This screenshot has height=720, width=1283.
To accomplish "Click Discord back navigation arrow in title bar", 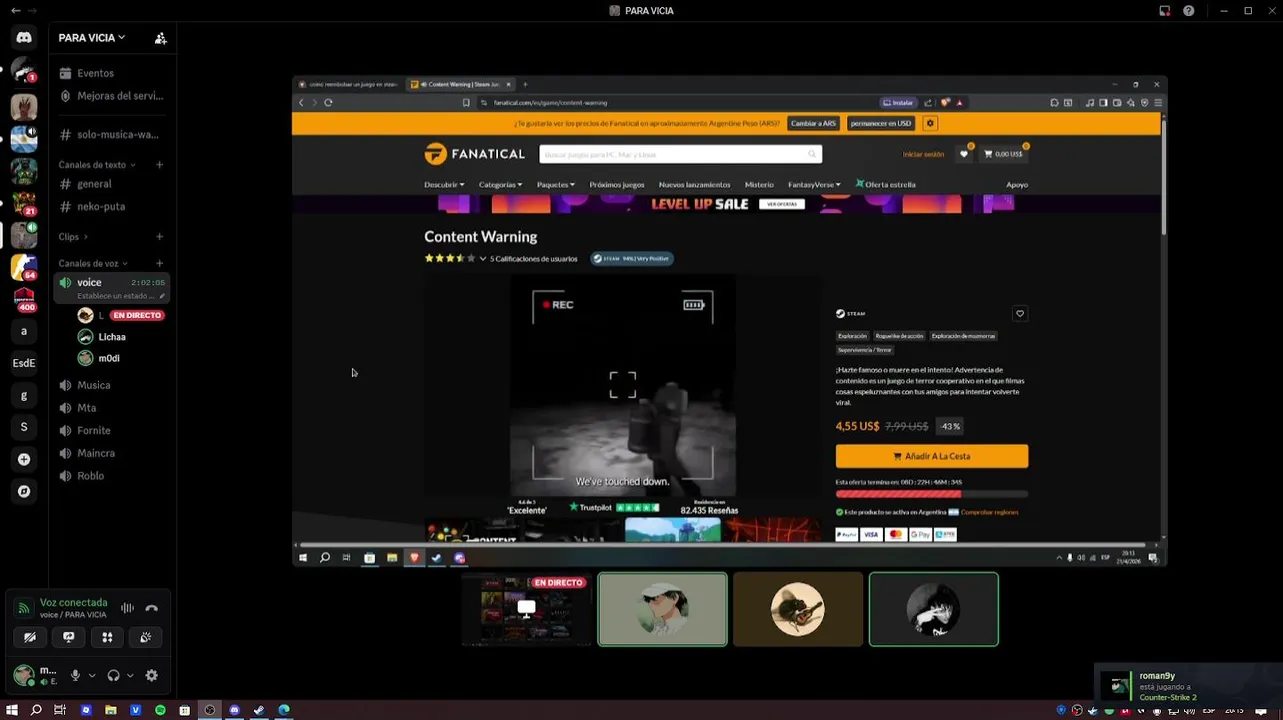I will [15, 10].
